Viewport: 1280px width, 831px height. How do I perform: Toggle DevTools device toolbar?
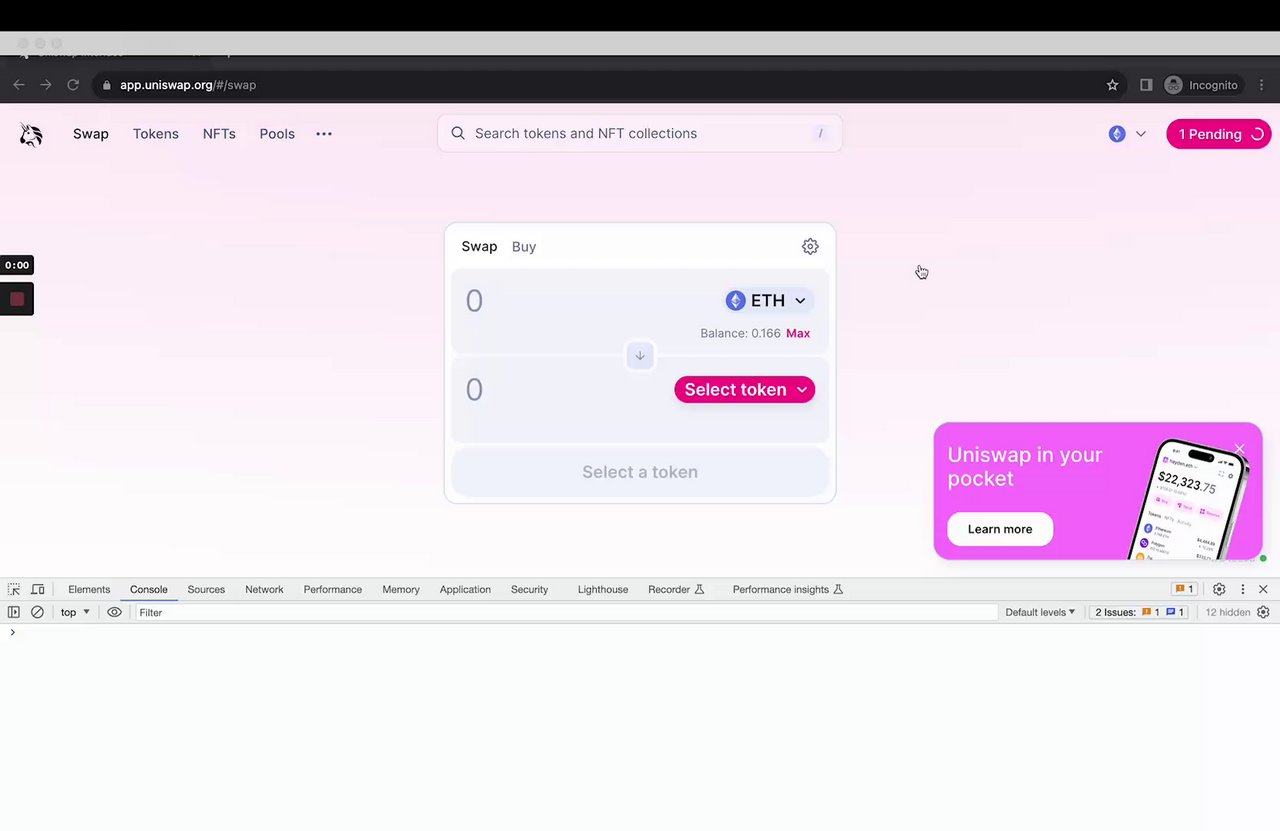pyautogui.click(x=38, y=589)
